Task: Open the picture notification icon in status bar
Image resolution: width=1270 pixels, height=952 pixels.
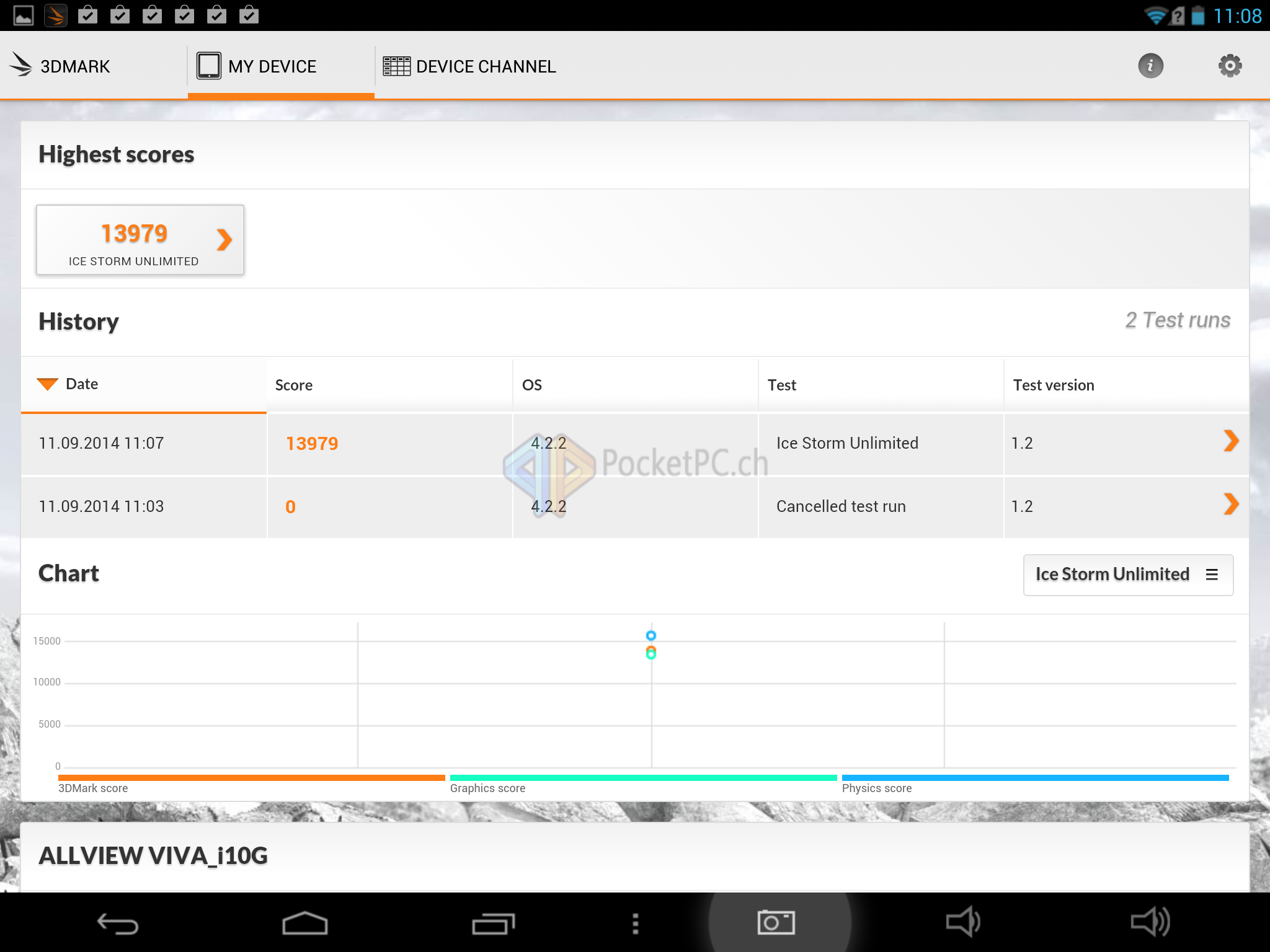Action: [24, 15]
